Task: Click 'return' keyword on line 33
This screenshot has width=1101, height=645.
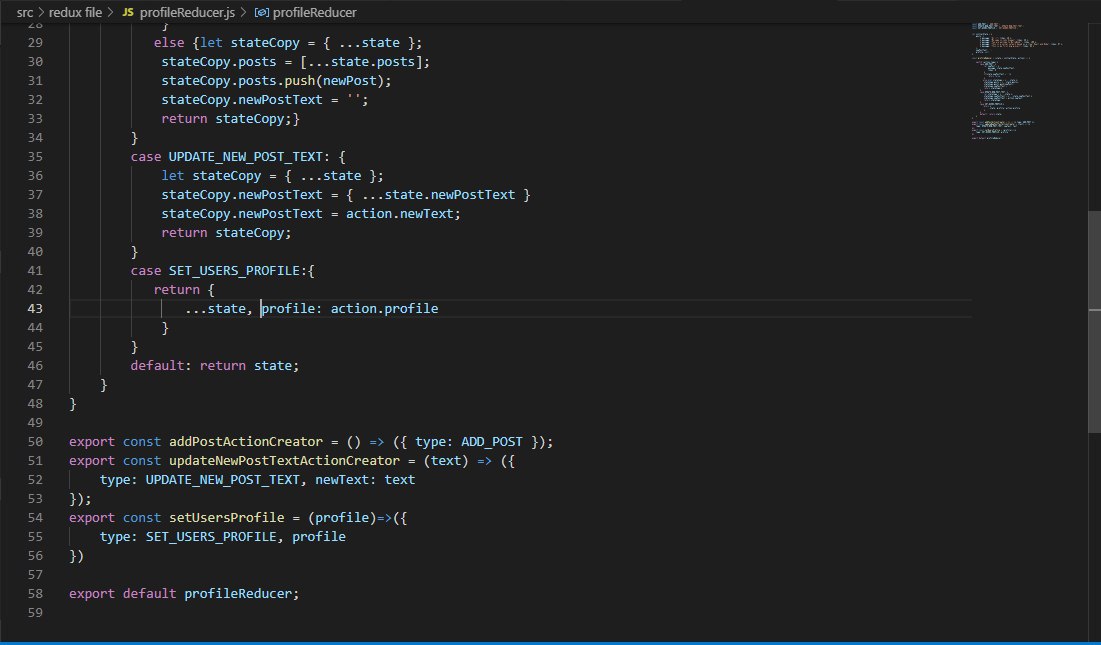Action: tap(184, 119)
